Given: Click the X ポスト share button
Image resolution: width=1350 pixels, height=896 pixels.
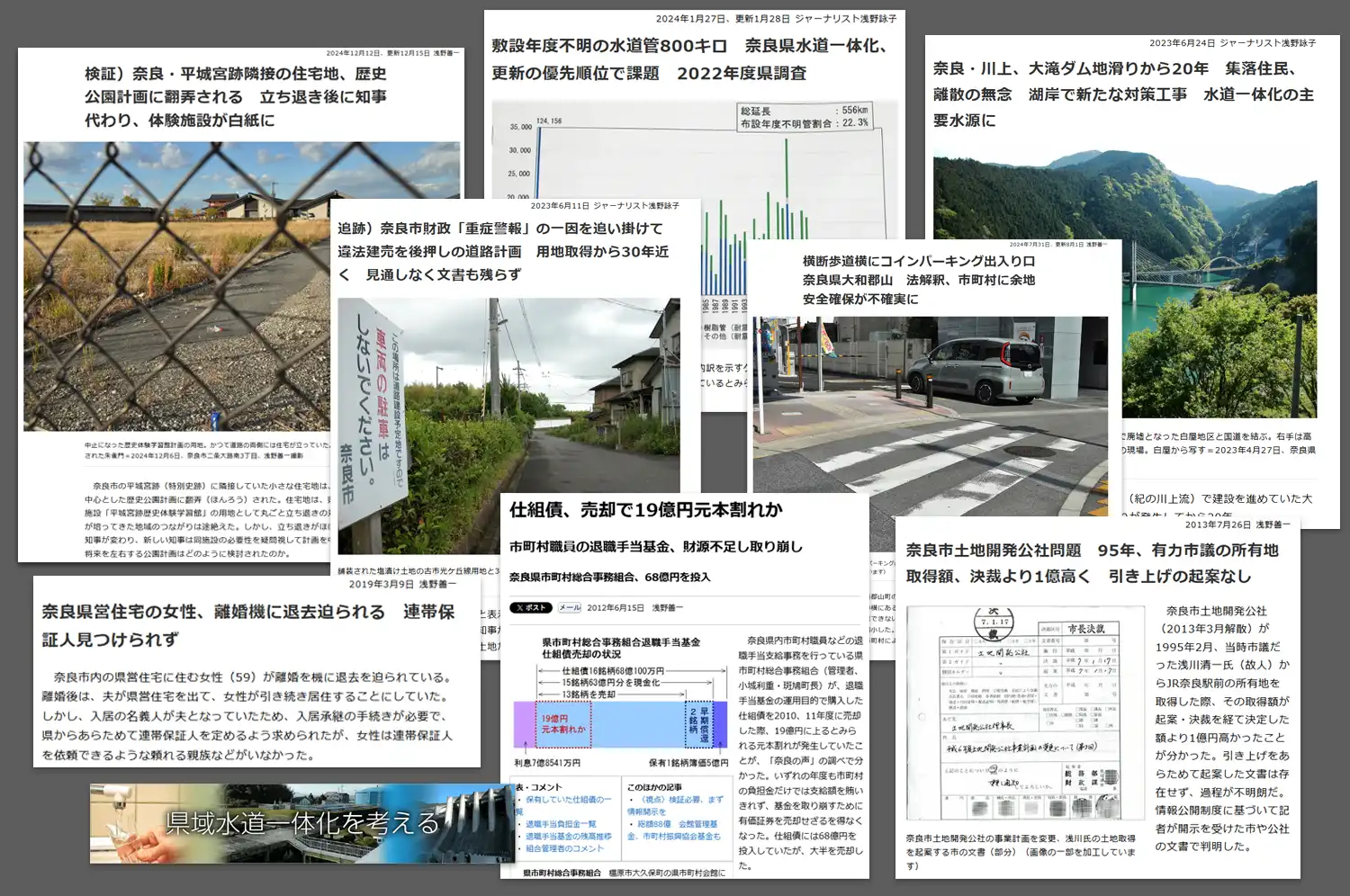Looking at the screenshot, I should coord(530,607).
